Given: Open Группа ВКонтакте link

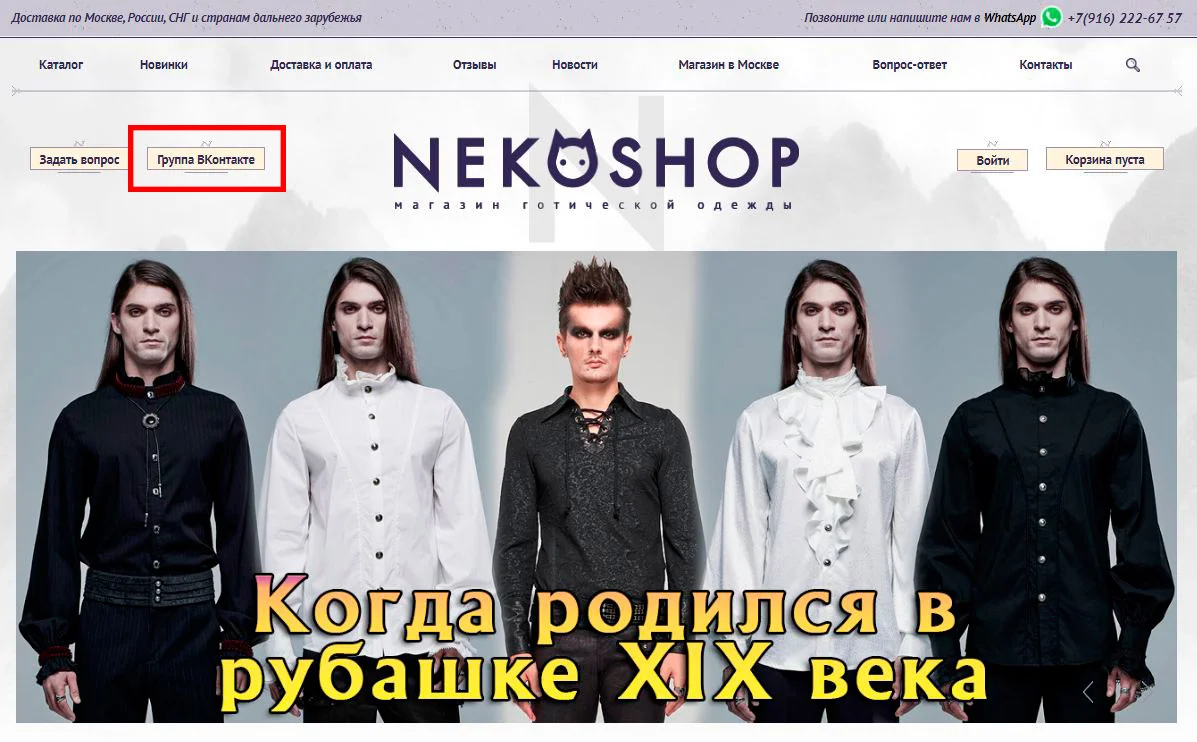Looking at the screenshot, I should point(206,160).
